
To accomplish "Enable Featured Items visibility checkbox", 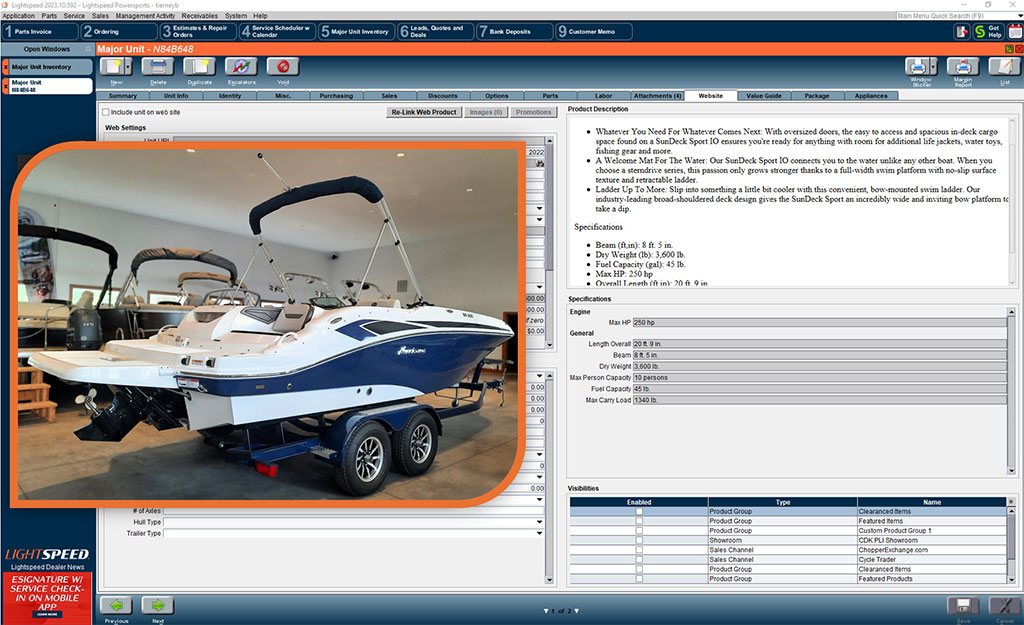I will 639,521.
